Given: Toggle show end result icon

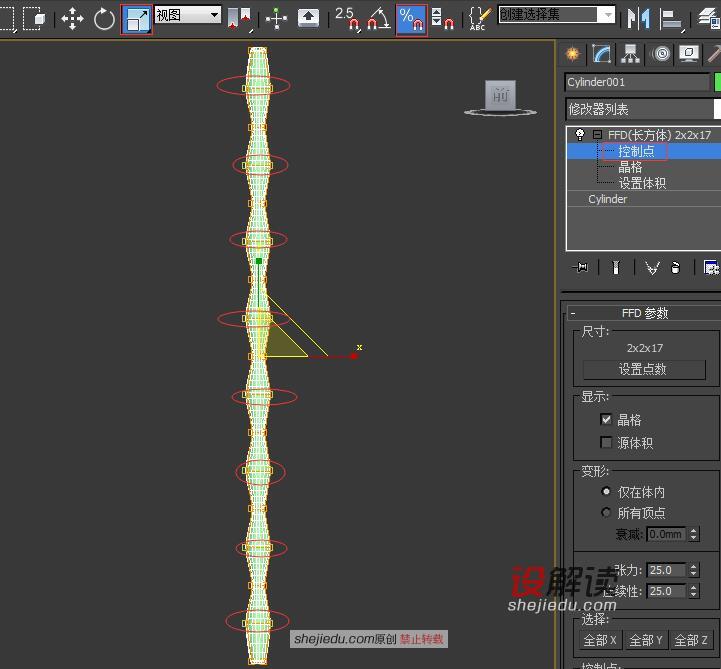Looking at the screenshot, I should coord(616,267).
